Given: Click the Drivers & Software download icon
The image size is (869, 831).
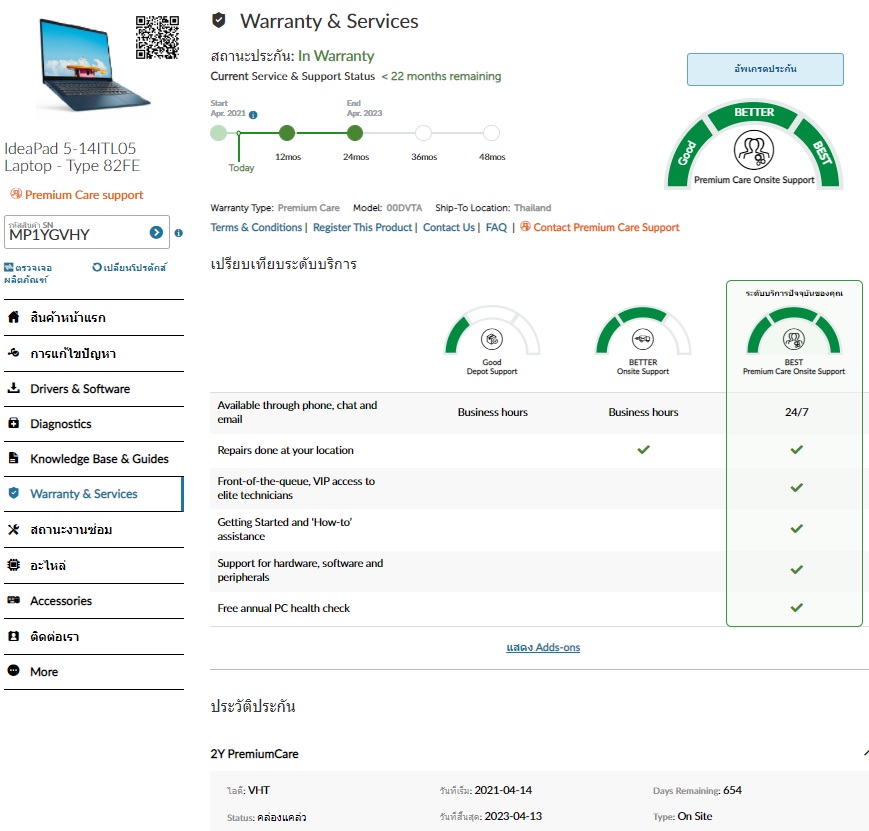Looking at the screenshot, I should coord(14,388).
